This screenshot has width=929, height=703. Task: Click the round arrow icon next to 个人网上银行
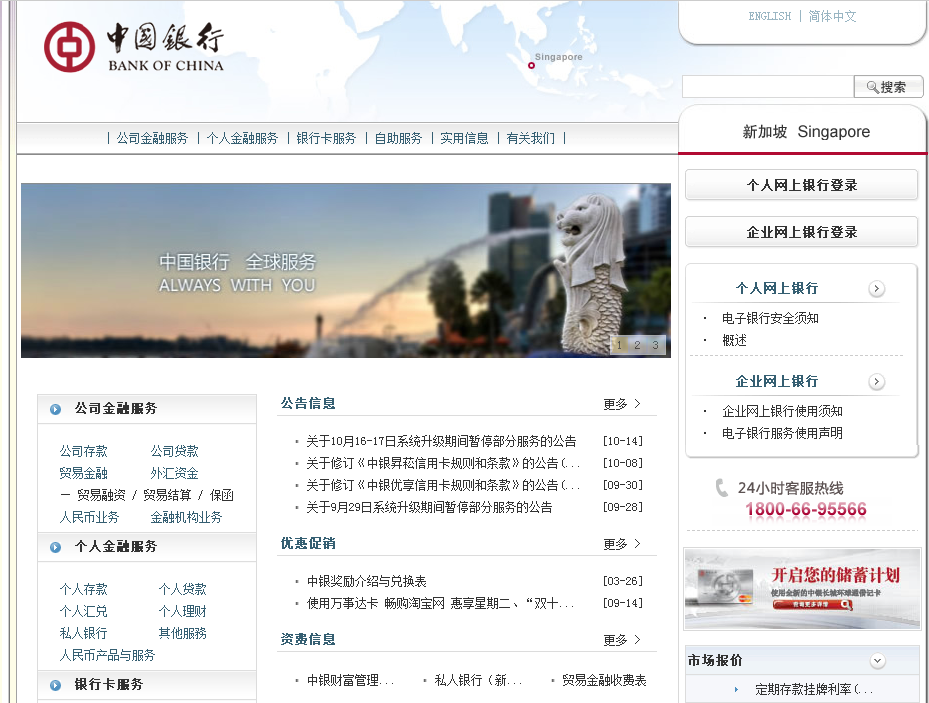click(877, 289)
